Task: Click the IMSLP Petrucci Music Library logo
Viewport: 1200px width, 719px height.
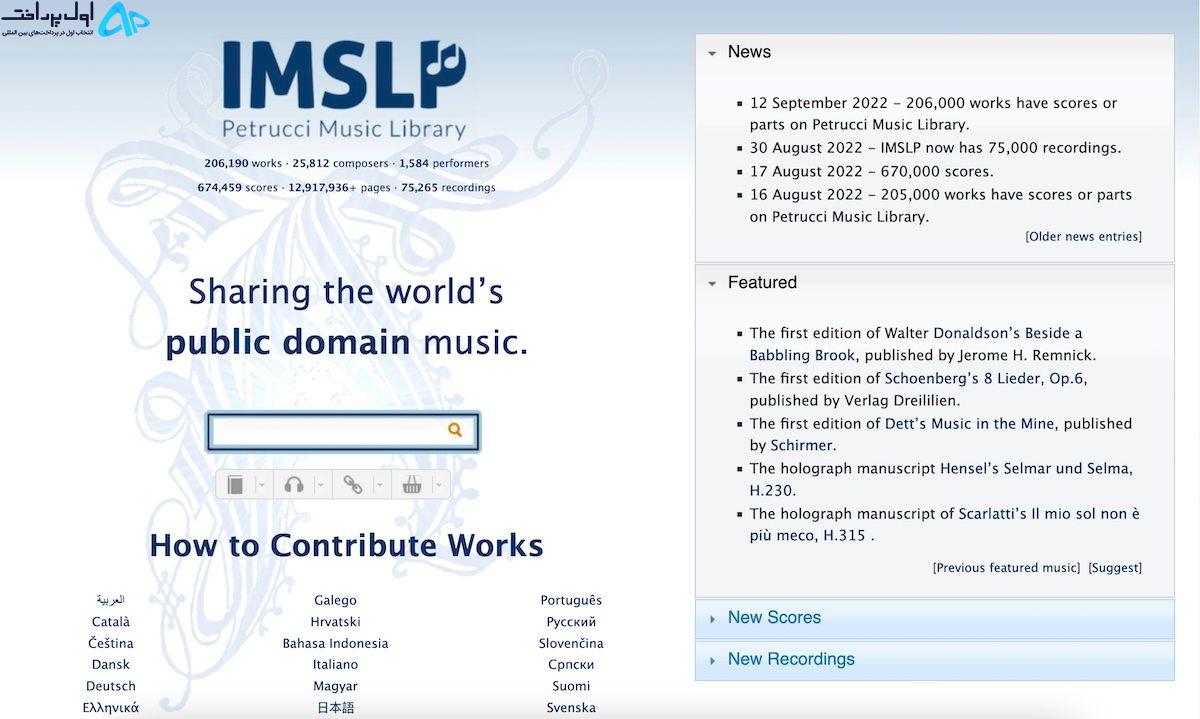Action: point(344,89)
